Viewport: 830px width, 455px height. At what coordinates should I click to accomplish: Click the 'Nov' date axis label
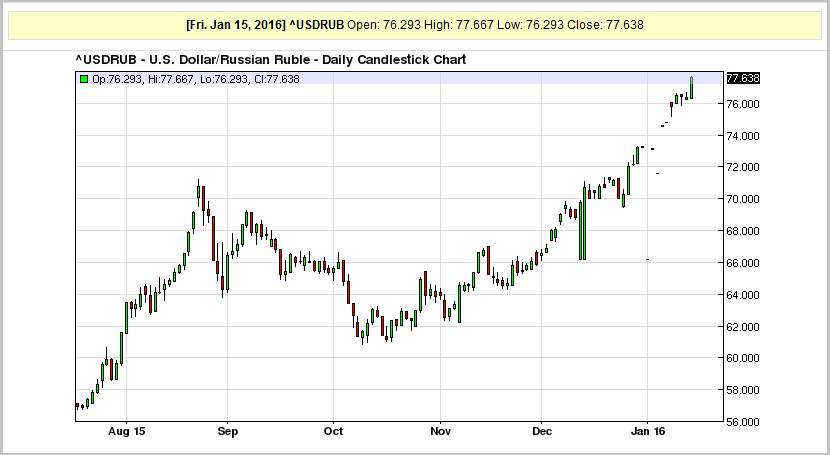(x=440, y=431)
